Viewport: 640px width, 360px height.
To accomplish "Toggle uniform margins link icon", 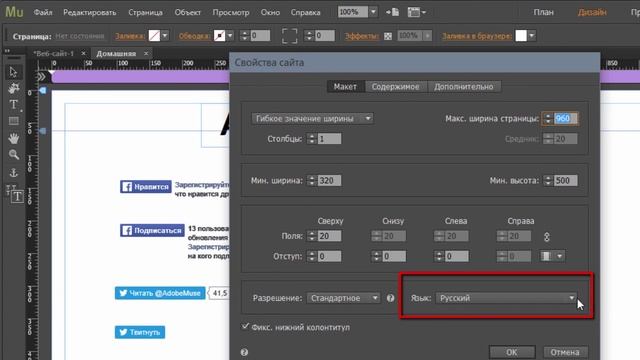I will click(547, 237).
